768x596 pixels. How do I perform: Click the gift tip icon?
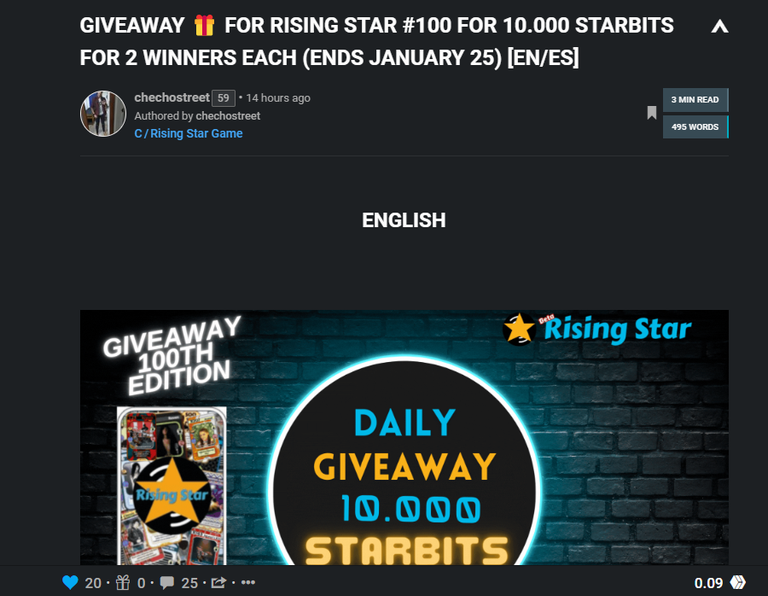tap(123, 582)
